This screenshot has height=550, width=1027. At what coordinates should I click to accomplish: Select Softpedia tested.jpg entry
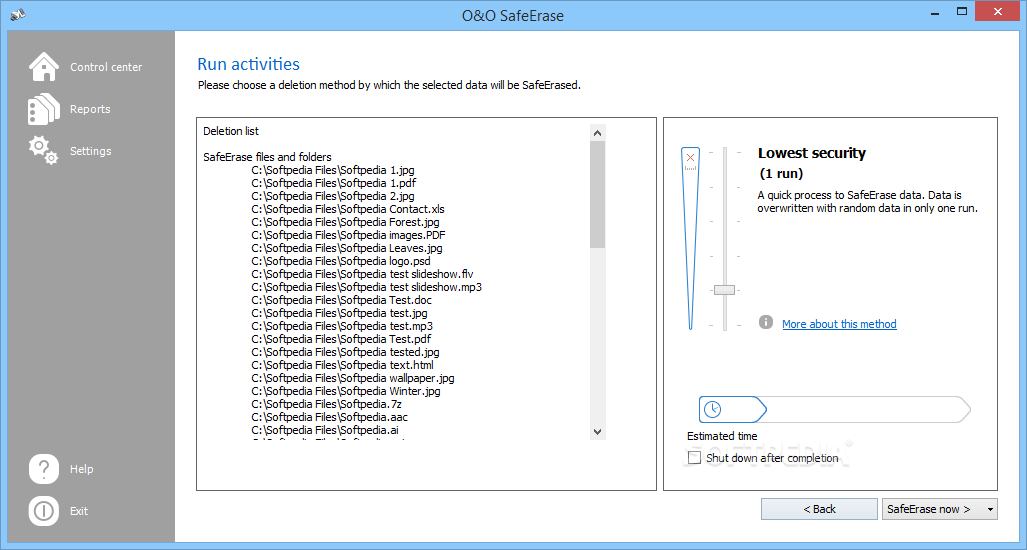click(x=345, y=352)
